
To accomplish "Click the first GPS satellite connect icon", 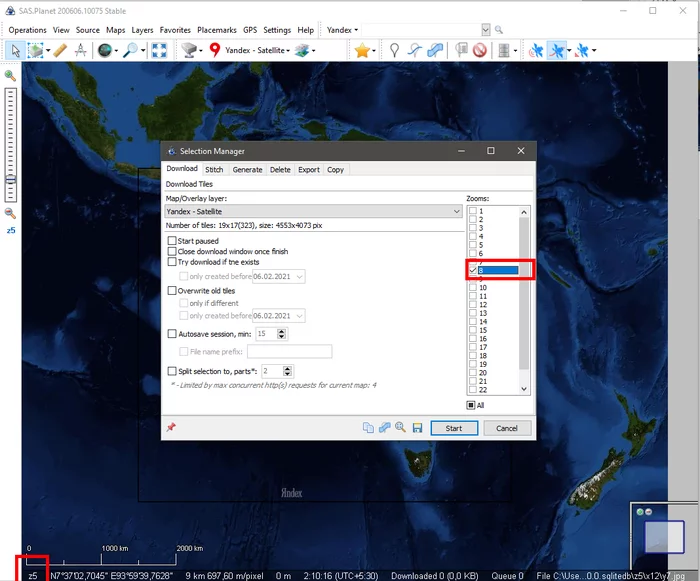I will (x=536, y=50).
